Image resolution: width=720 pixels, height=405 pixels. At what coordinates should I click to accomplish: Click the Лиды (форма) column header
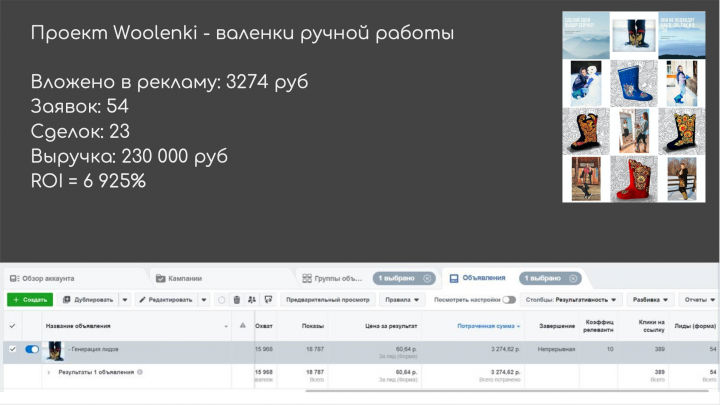[x=695, y=326]
